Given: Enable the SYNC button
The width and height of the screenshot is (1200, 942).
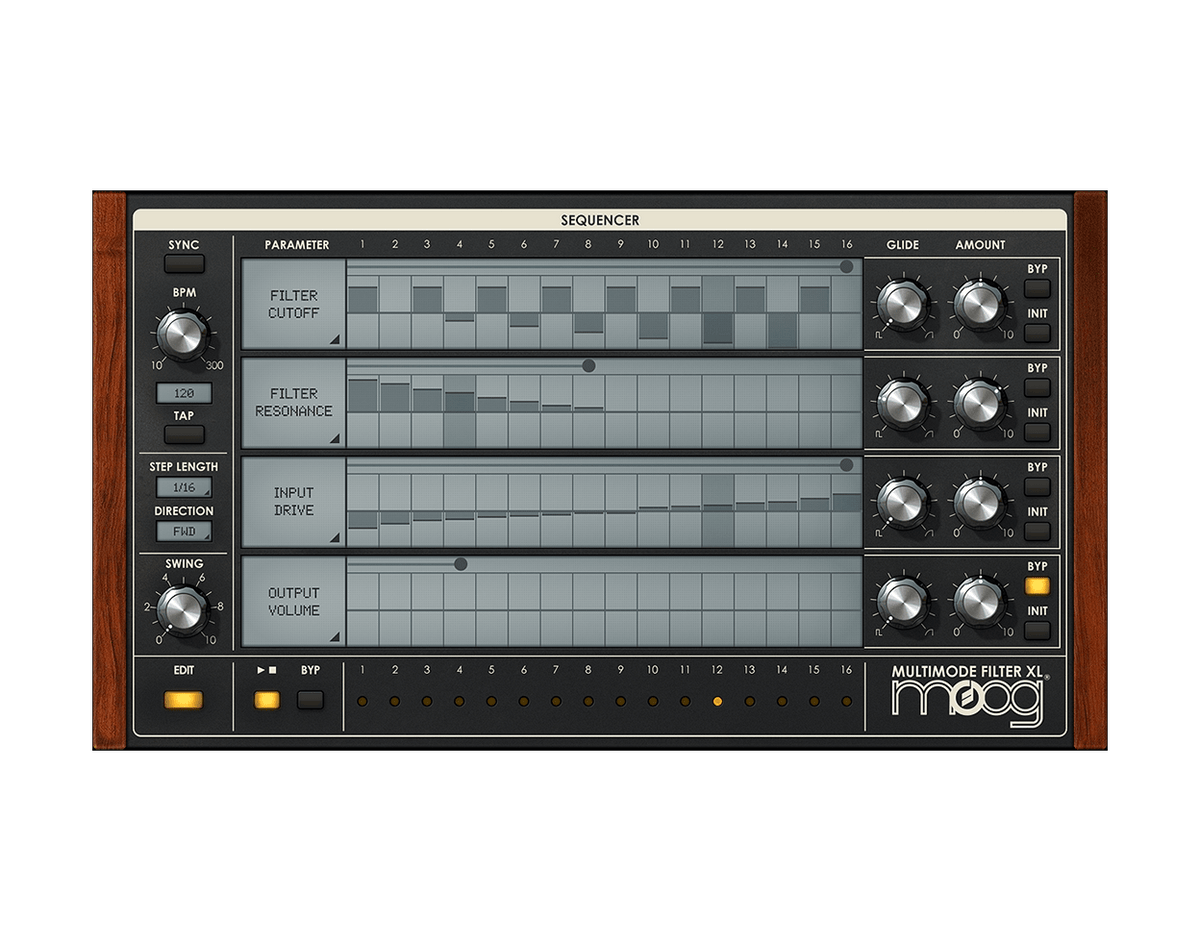Looking at the screenshot, I should (x=184, y=263).
